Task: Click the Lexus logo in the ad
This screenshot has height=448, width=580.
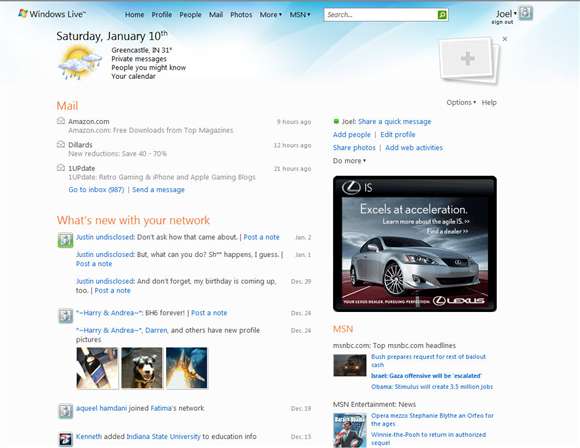Action: tap(459, 301)
